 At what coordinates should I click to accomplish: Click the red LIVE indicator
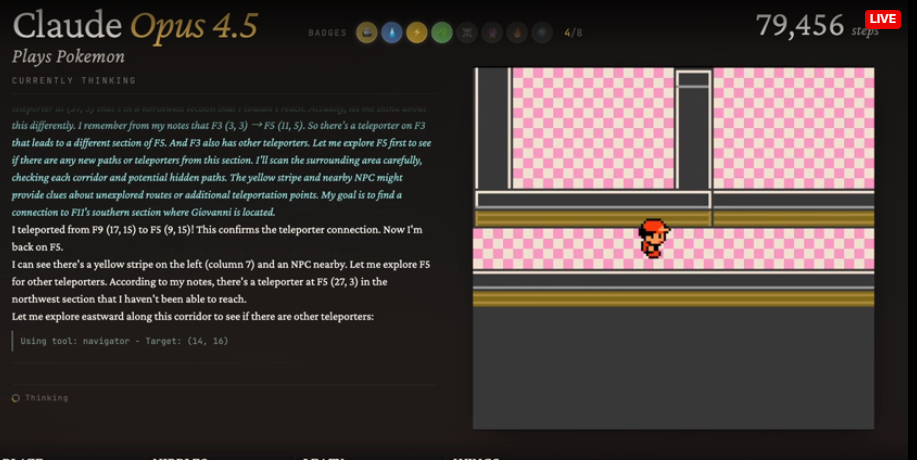882,19
